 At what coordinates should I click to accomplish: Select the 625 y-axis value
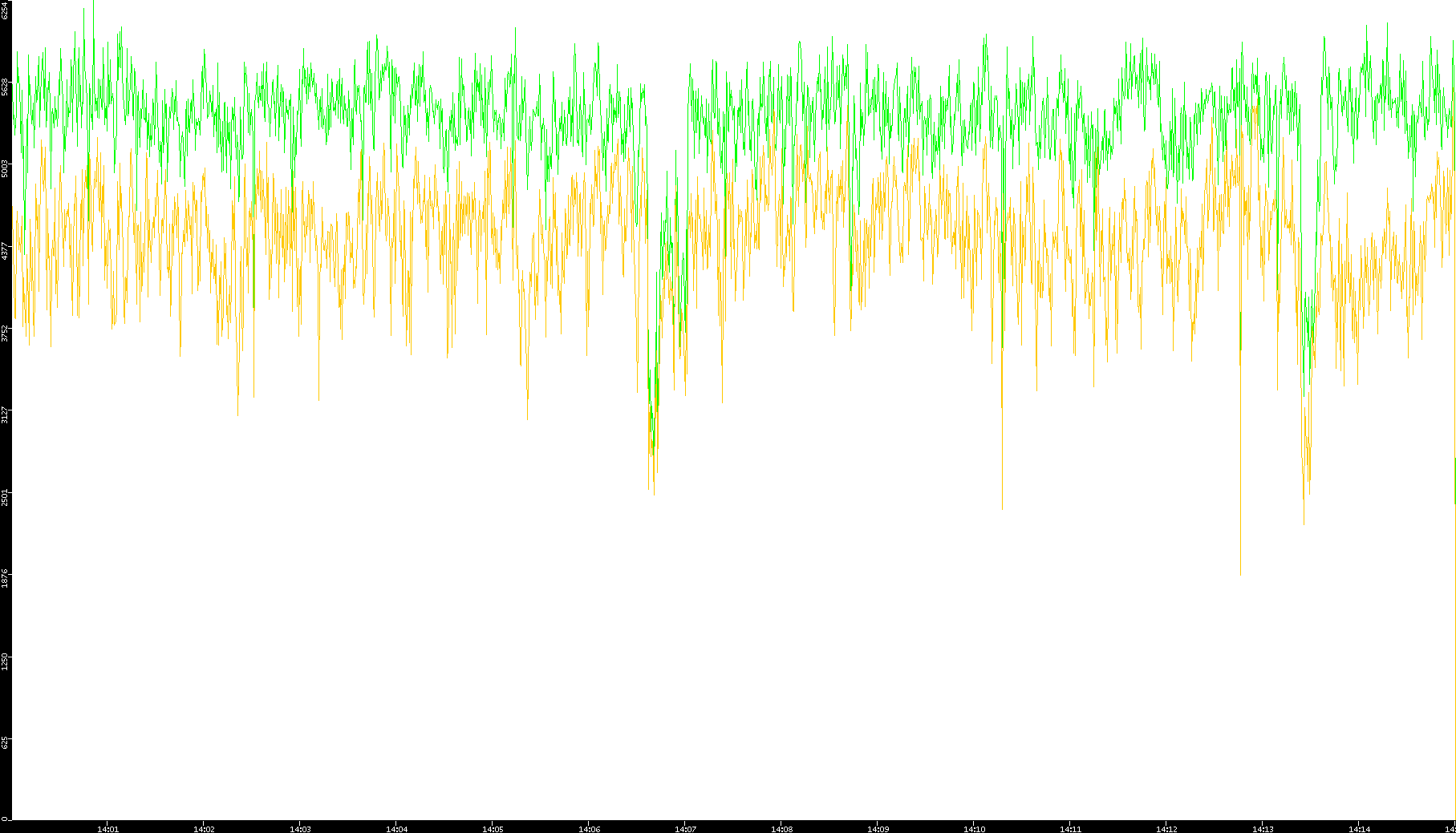5,743
